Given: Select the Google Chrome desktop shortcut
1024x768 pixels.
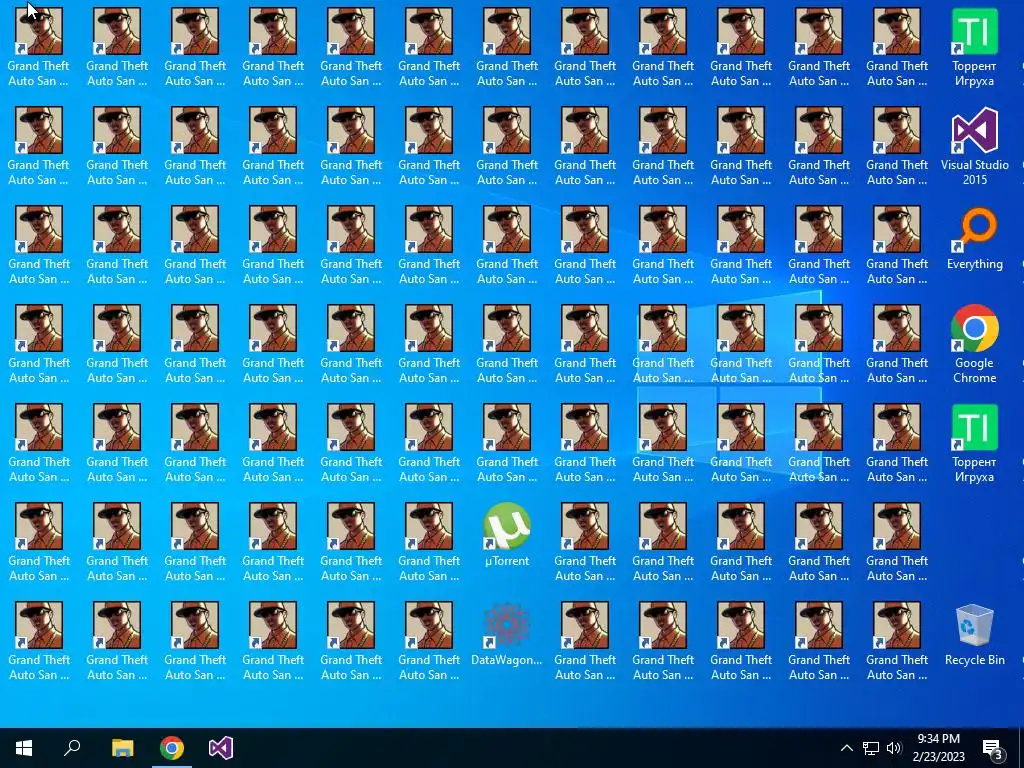Looking at the screenshot, I should (x=974, y=344).
